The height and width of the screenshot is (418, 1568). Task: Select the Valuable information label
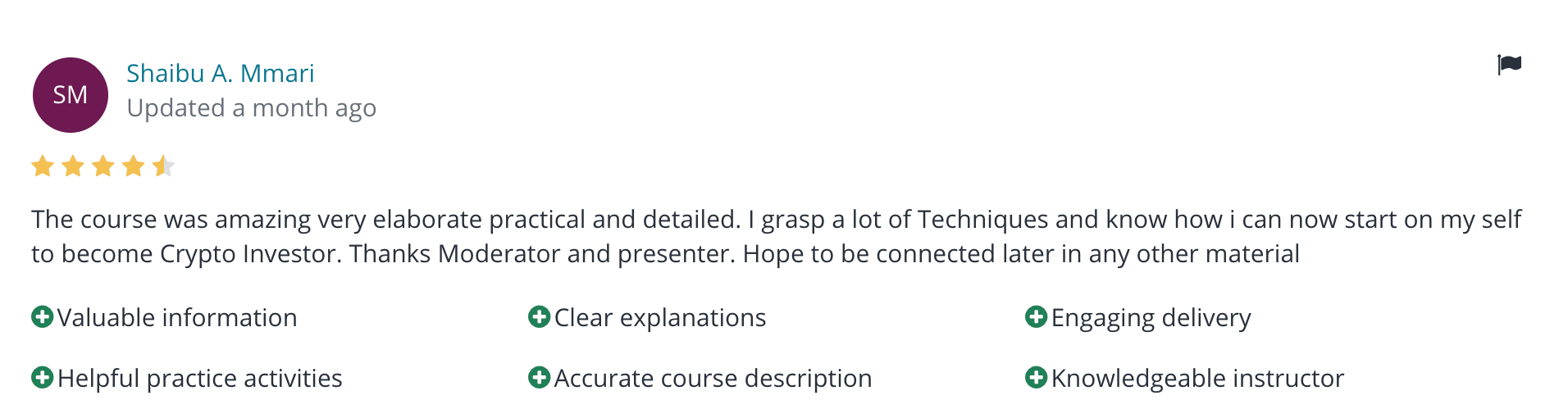pyautogui.click(x=177, y=317)
